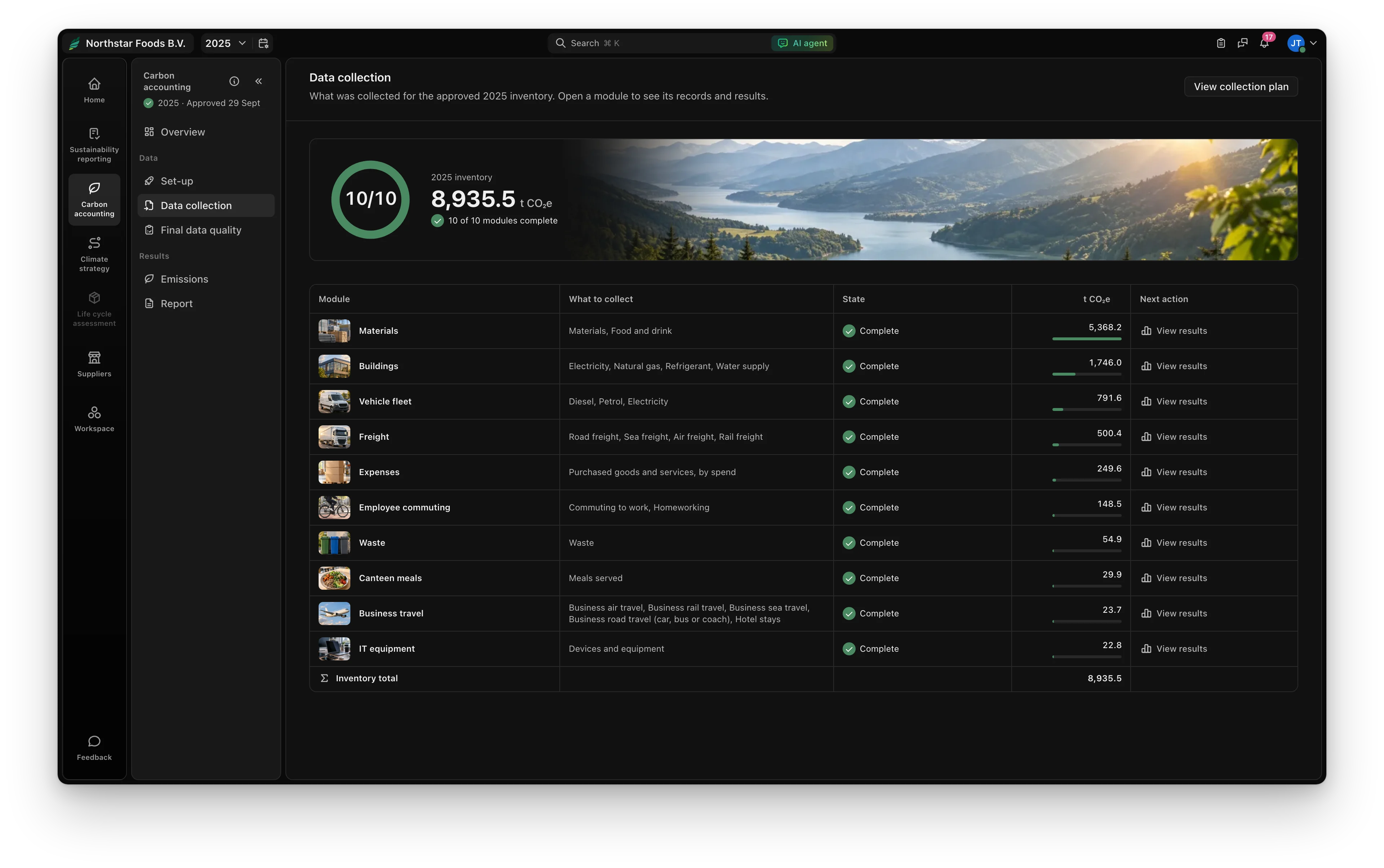The image size is (1384, 868).
Task: Open Workspace in sidebar
Action: [94, 419]
